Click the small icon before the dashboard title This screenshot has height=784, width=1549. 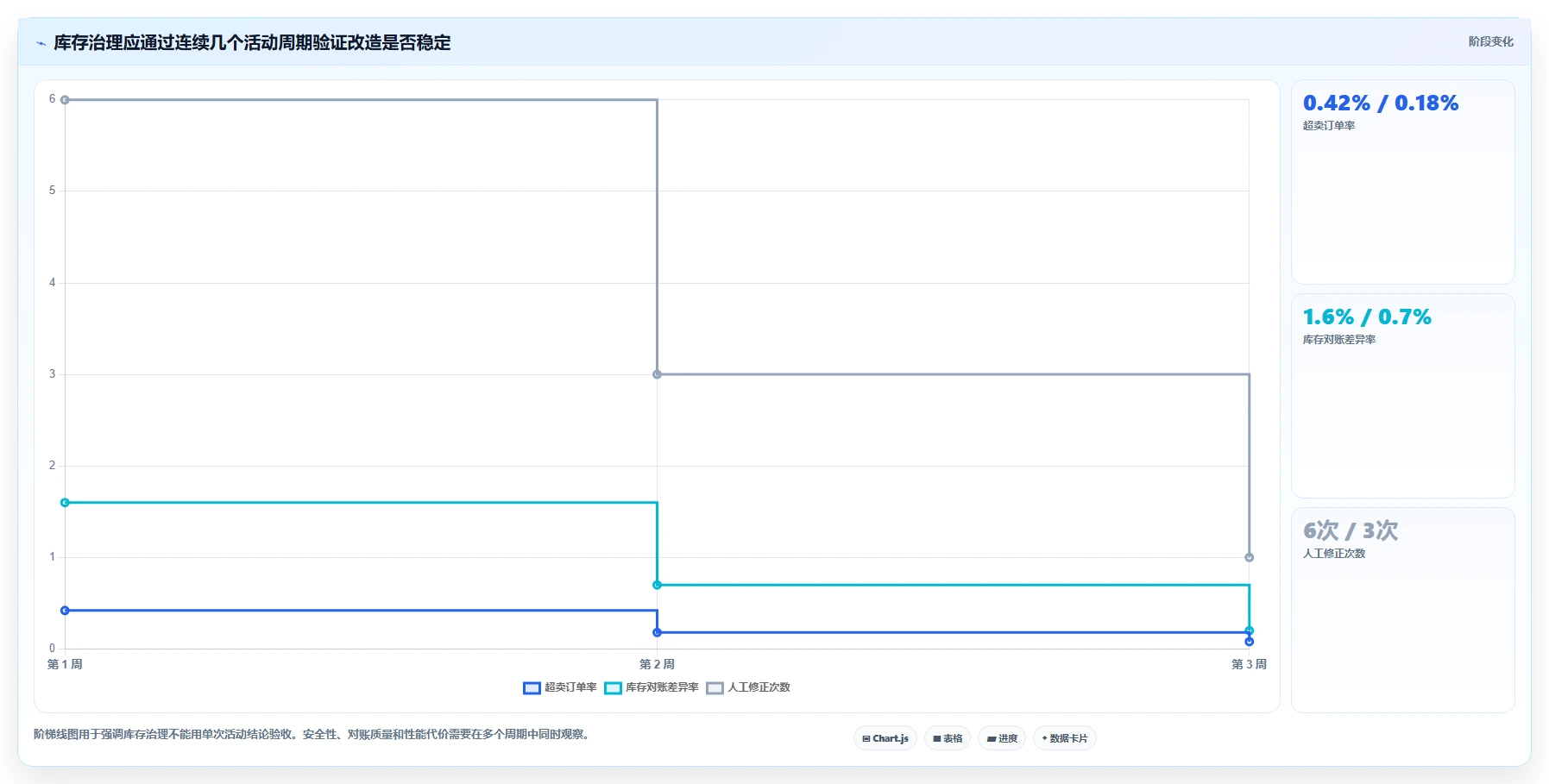point(41,43)
